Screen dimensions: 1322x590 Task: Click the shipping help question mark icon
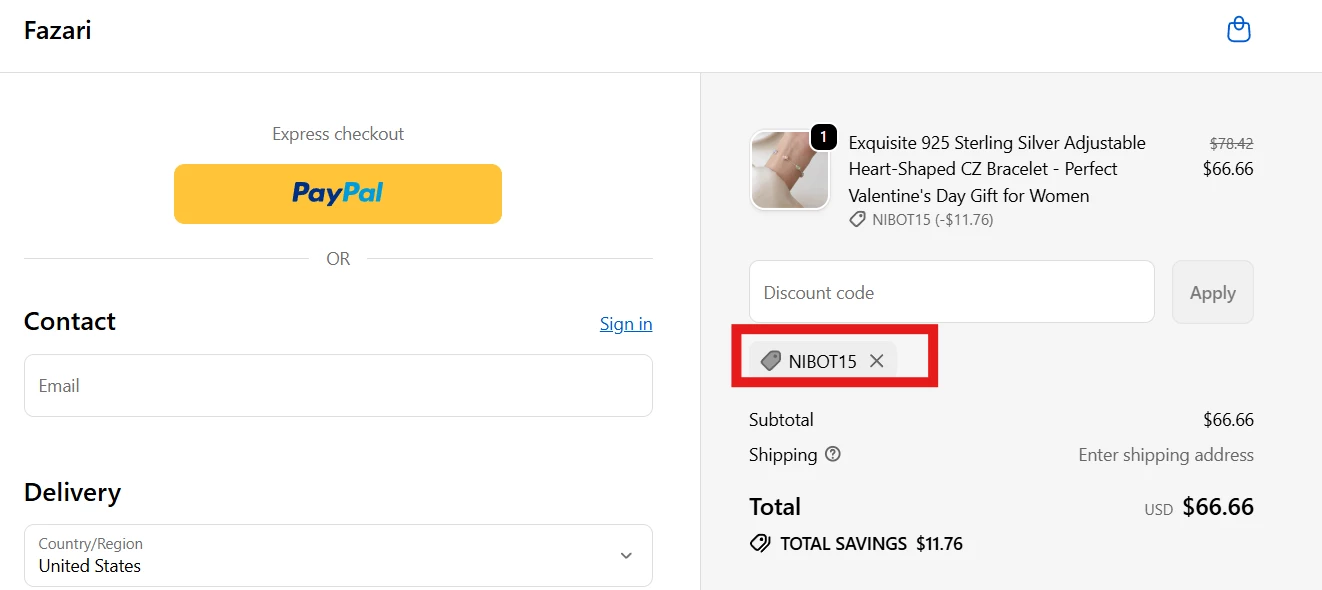click(x=834, y=455)
